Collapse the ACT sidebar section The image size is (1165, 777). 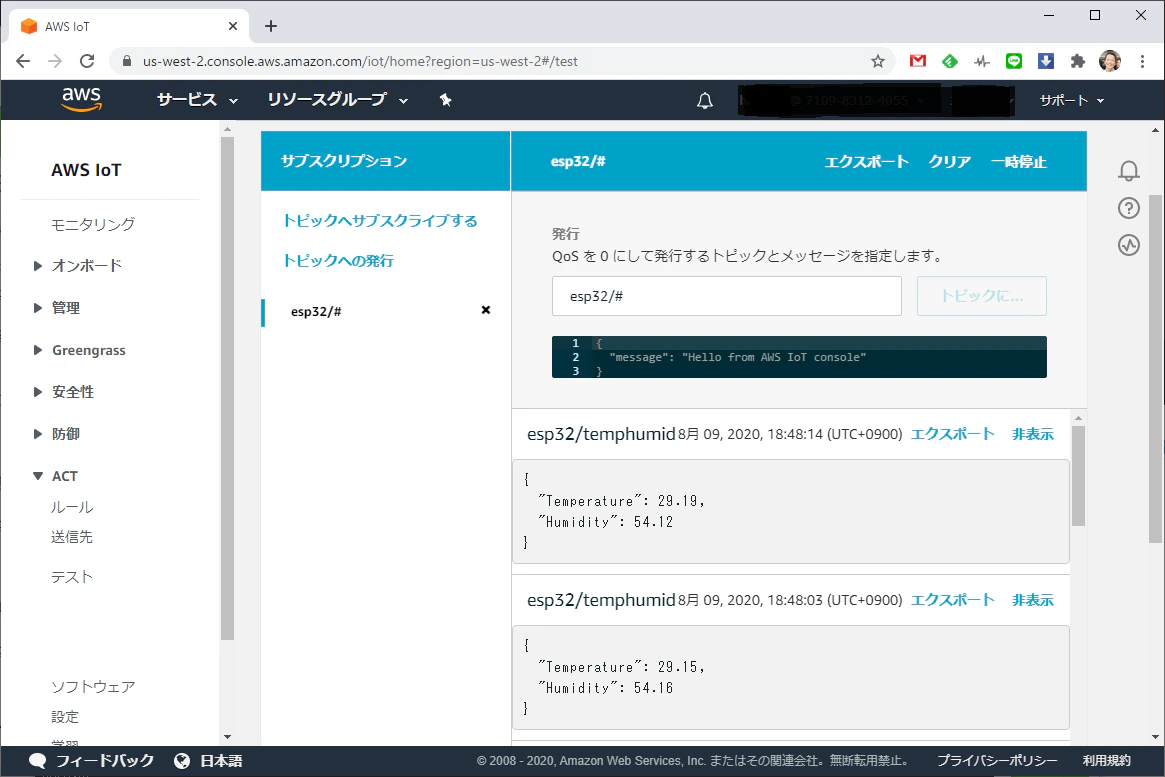[56, 476]
